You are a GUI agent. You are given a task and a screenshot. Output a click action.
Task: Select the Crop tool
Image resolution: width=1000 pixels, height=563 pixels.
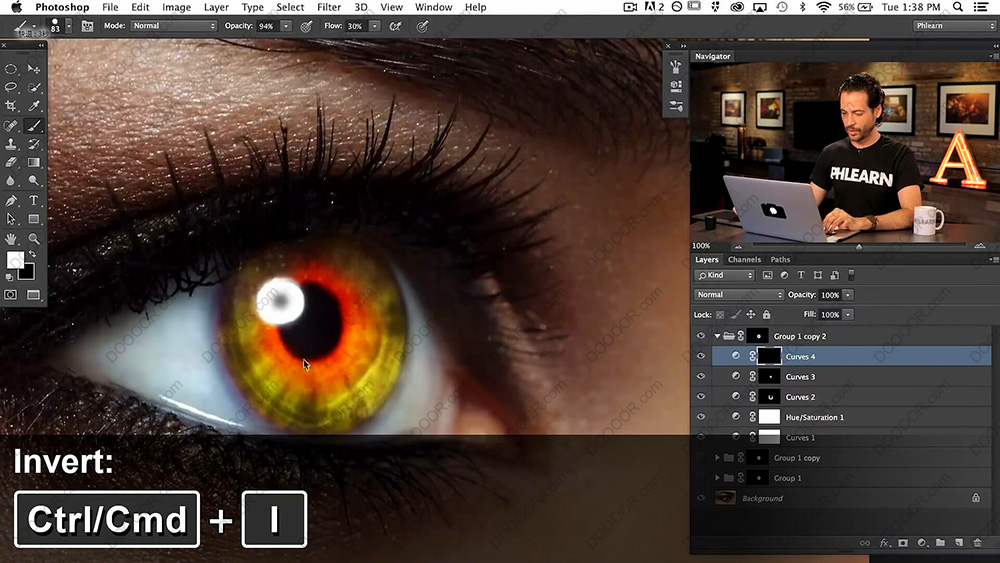[x=11, y=106]
